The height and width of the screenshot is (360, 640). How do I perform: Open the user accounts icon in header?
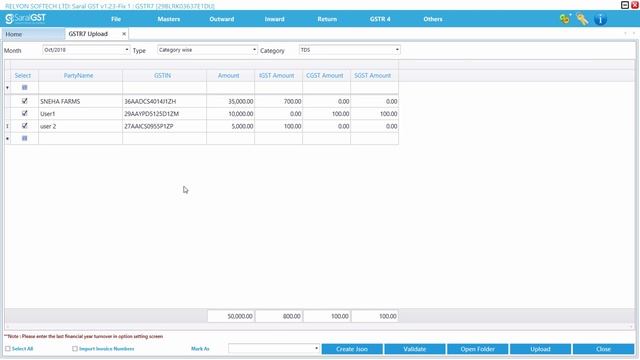click(565, 19)
